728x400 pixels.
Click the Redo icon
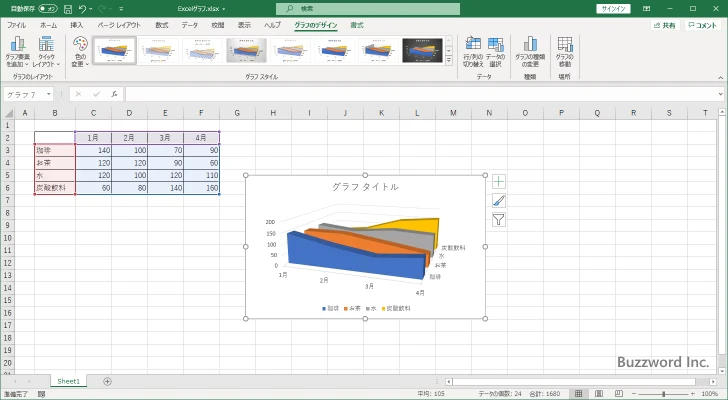(103, 9)
